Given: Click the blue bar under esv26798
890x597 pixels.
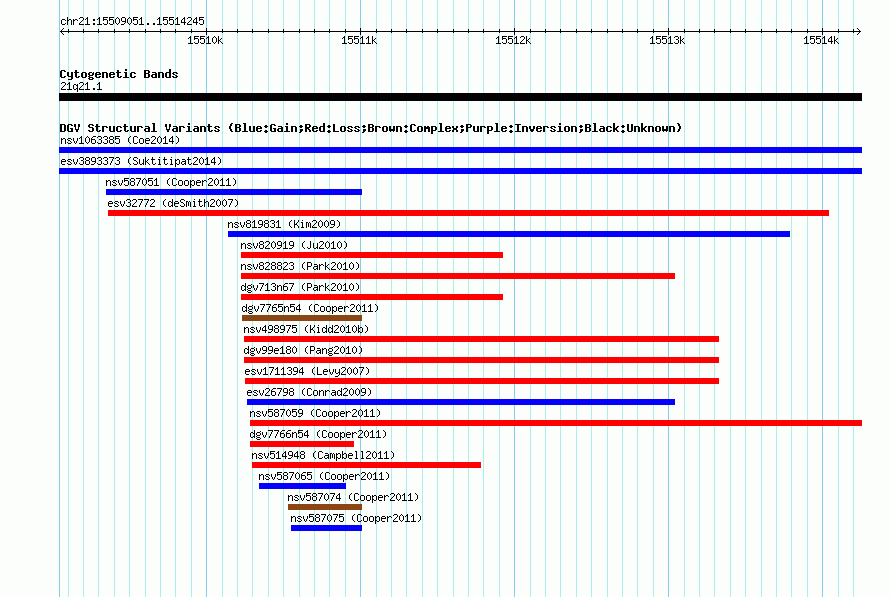Looking at the screenshot, I should point(461,402).
